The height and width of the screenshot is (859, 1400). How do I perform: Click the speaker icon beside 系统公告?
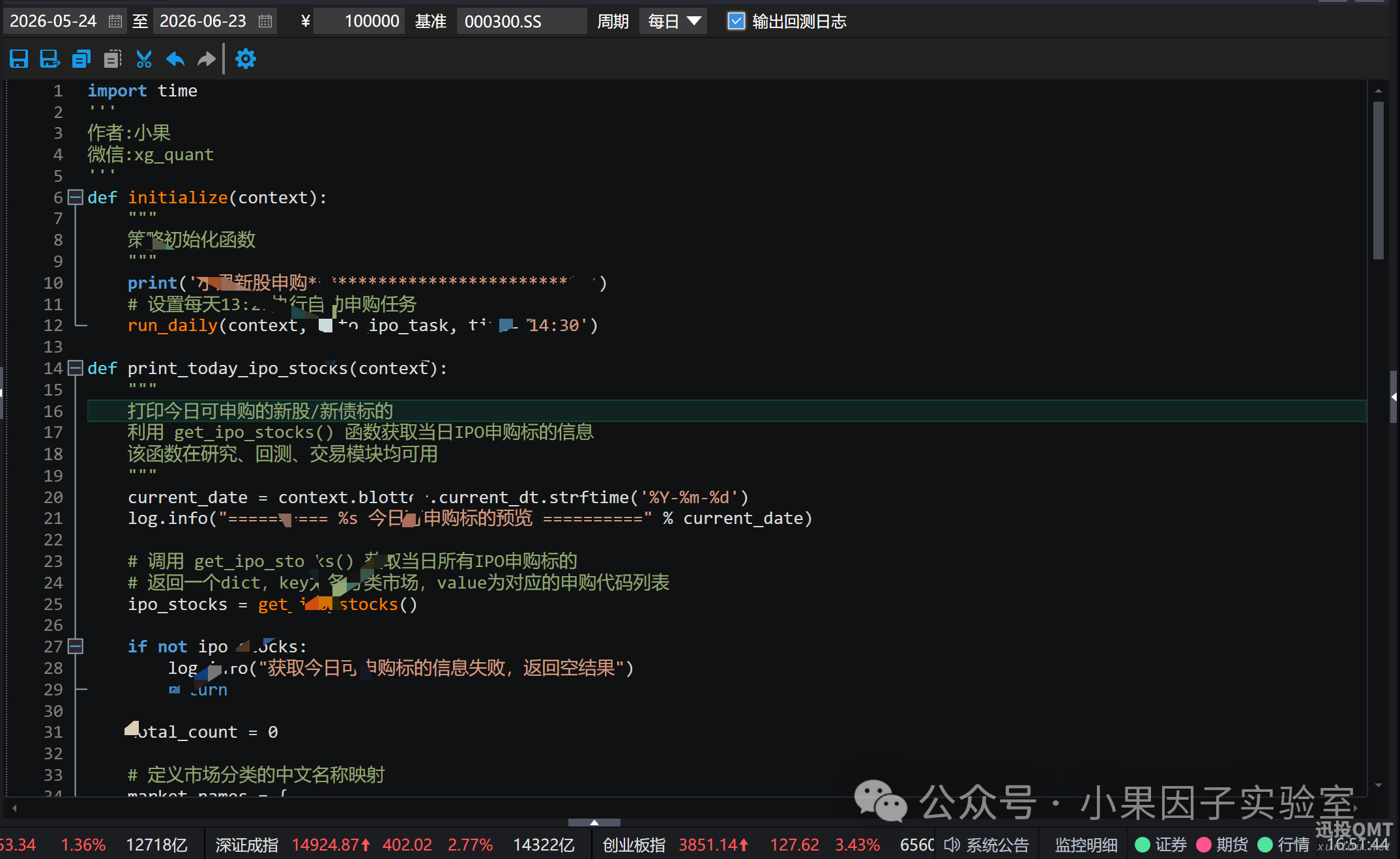[x=952, y=845]
